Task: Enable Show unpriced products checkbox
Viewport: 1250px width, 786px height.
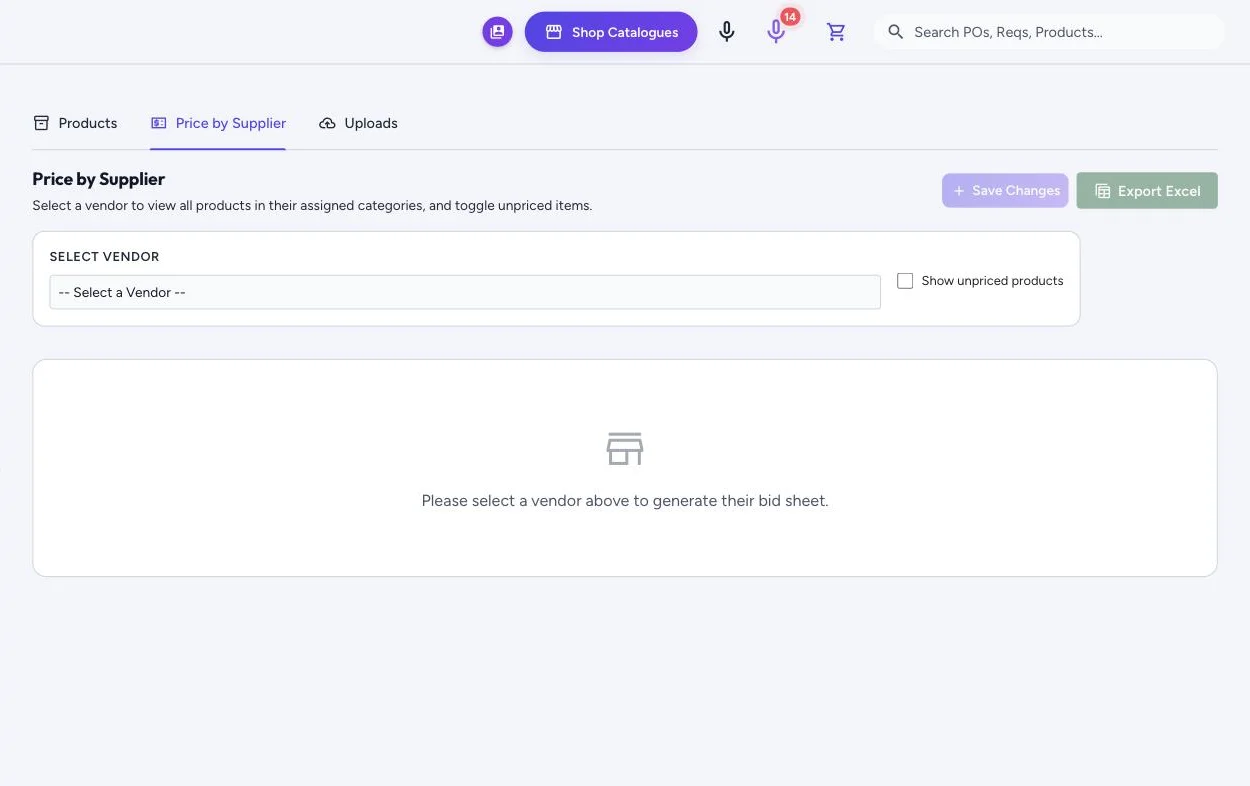Action: coord(905,281)
